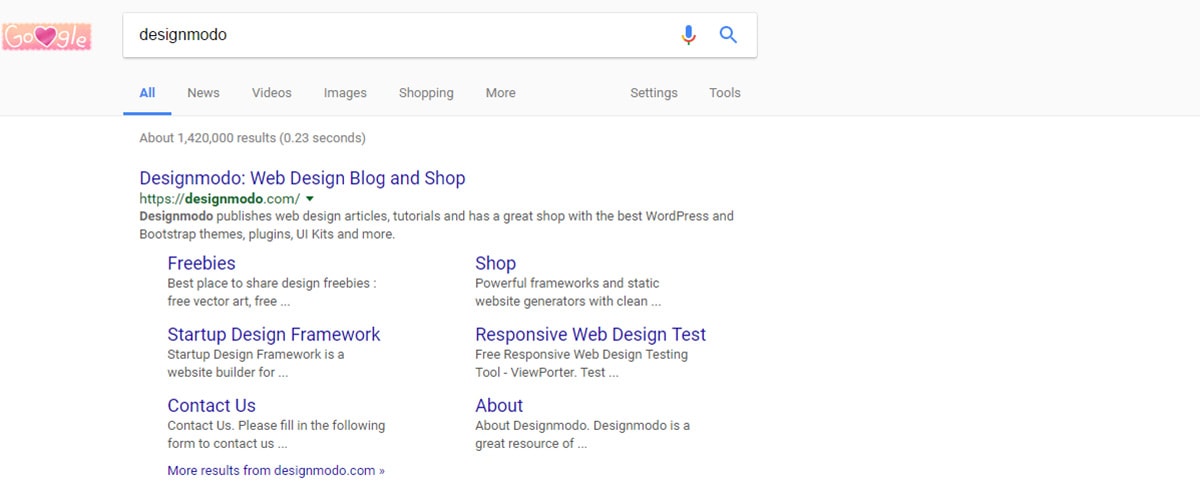Switch to the Images tab
Viewport: 1200px width, 503px height.
(x=345, y=93)
